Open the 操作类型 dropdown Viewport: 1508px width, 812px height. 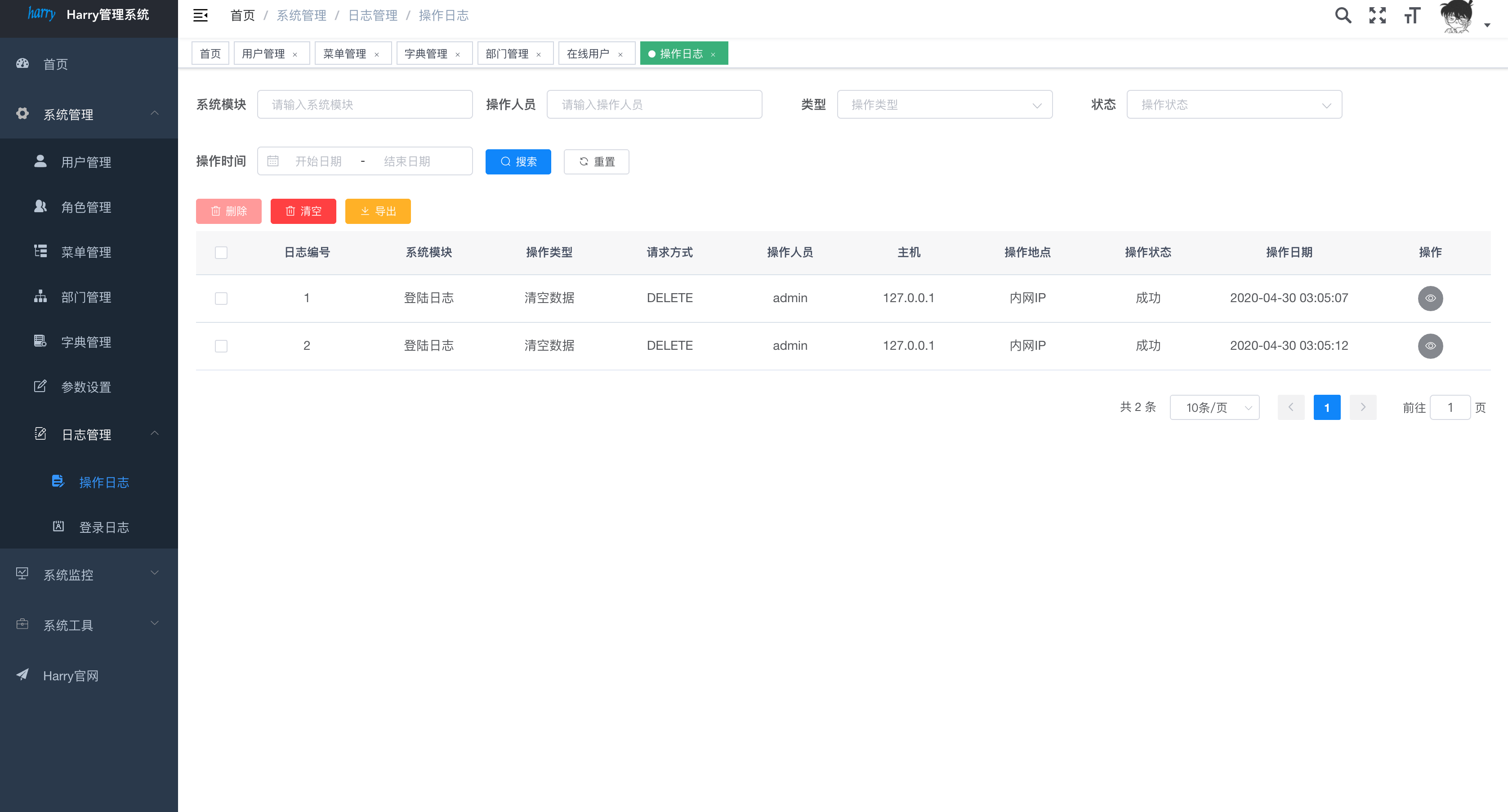point(944,105)
